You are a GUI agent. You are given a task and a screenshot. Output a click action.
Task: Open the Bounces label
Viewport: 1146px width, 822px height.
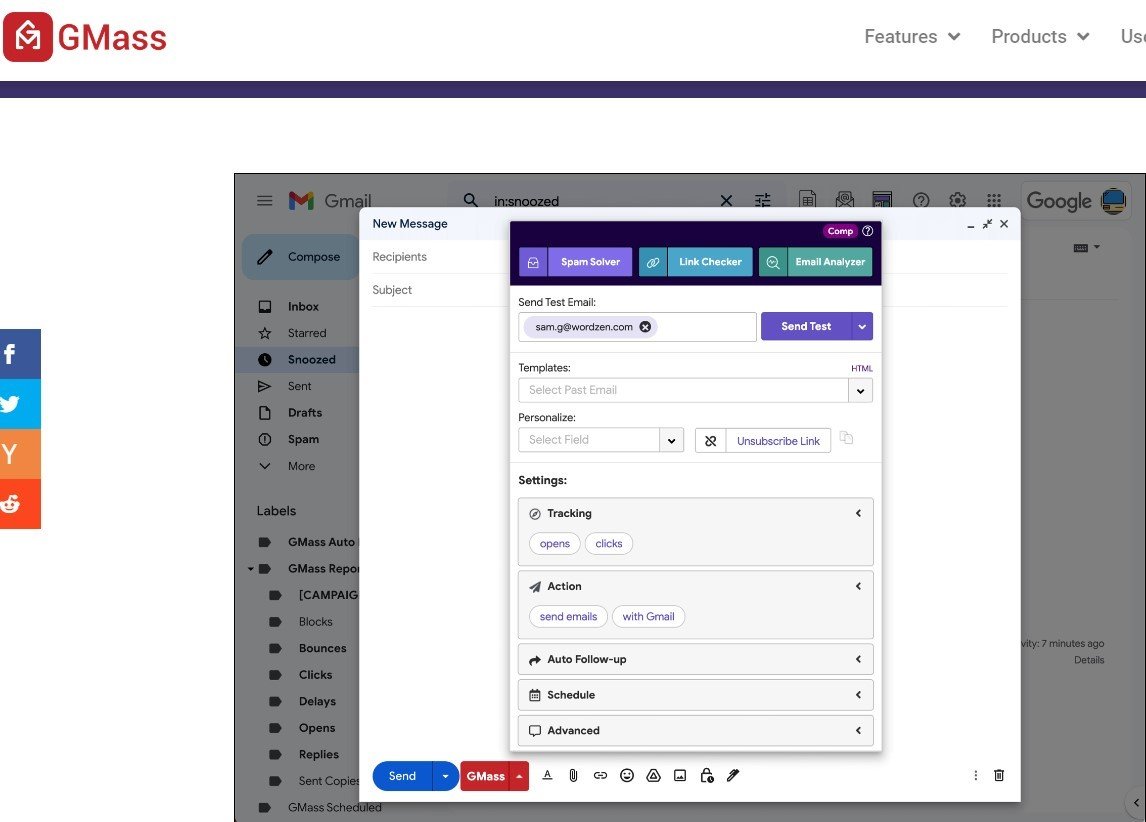(x=322, y=648)
